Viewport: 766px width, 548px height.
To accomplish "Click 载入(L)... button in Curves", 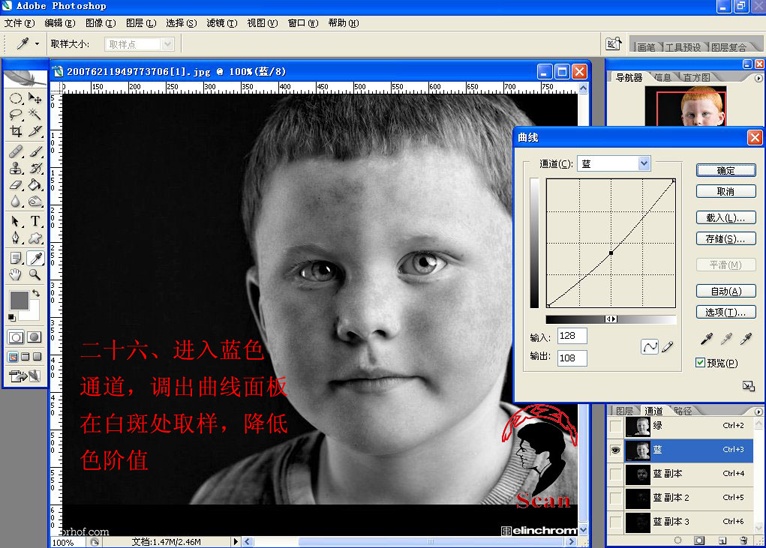I will click(726, 217).
